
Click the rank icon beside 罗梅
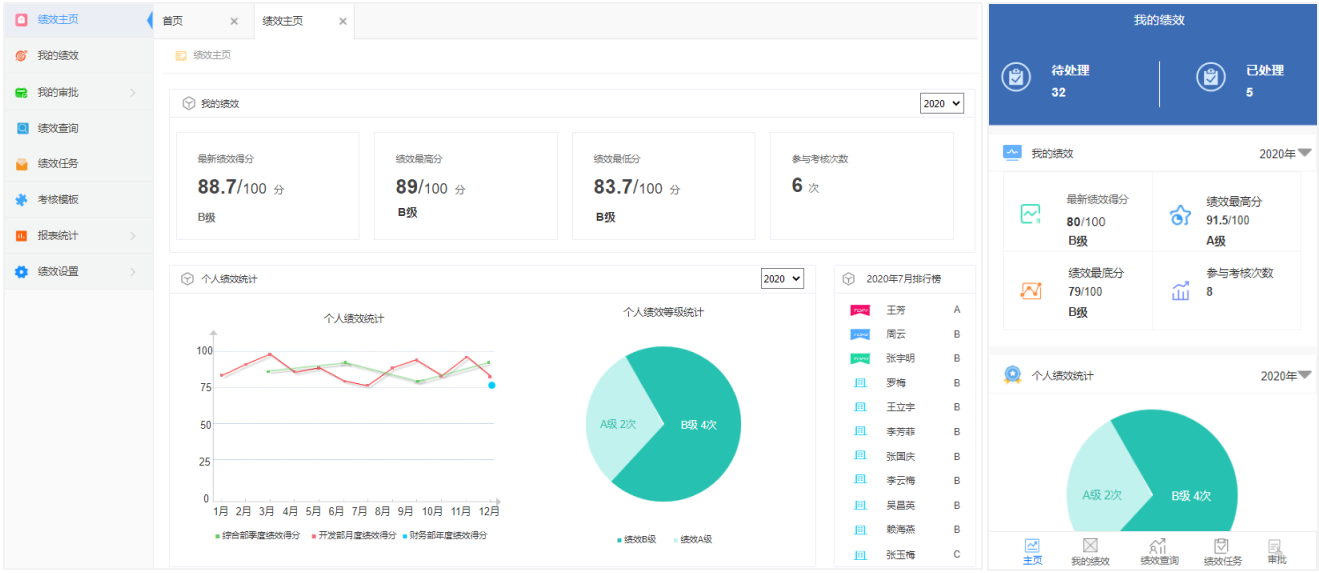(860, 383)
